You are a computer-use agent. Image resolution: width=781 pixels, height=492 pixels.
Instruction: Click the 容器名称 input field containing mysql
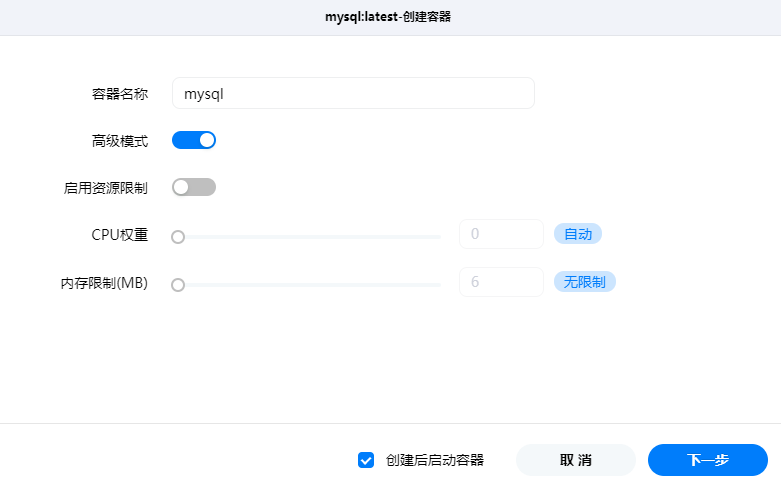[x=353, y=93]
